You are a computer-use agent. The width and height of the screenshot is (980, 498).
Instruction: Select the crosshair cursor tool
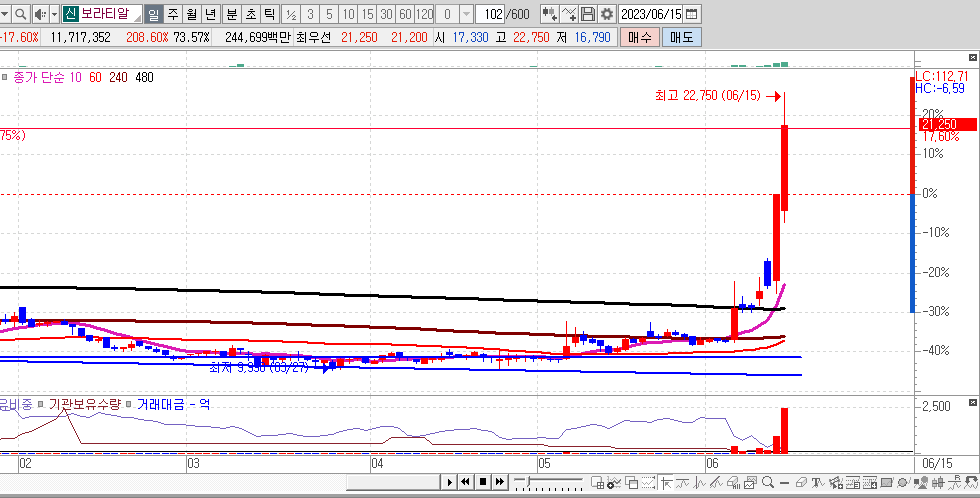(666, 482)
